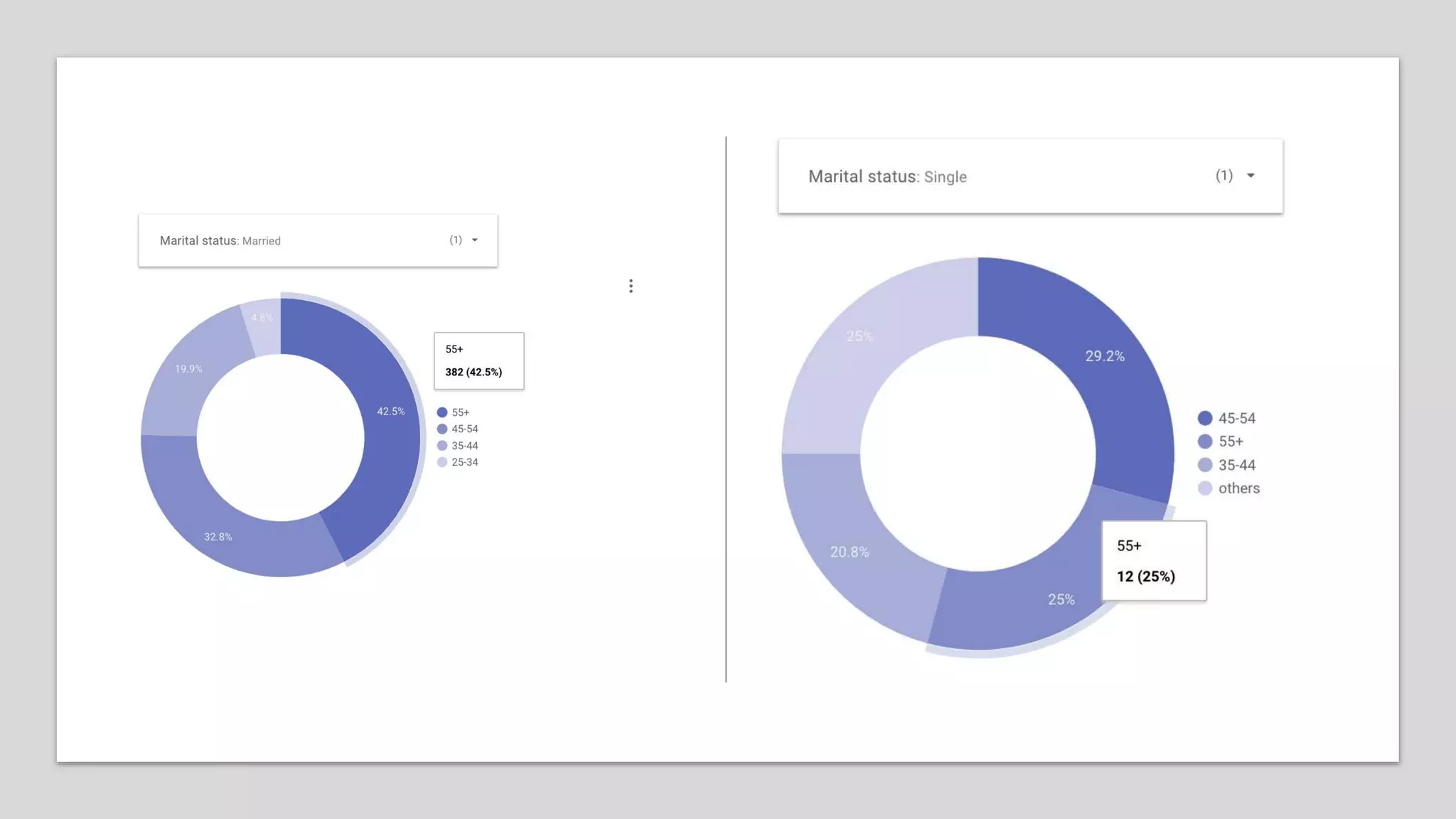This screenshot has height=819, width=1456.
Task: Select the 35-44 legend entry in the right chart
Action: pyautogui.click(x=1236, y=465)
